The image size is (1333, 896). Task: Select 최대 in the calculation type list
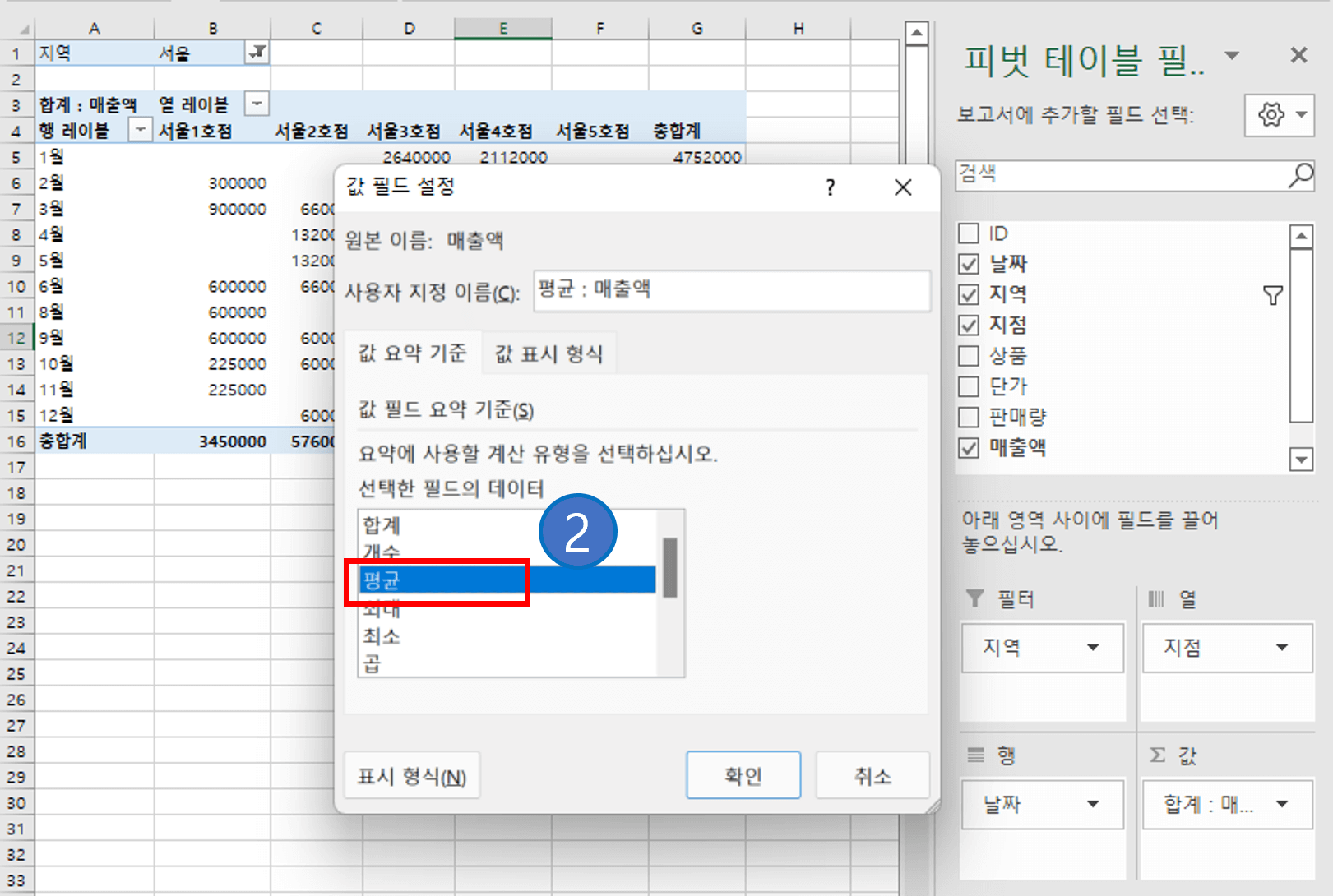382,610
